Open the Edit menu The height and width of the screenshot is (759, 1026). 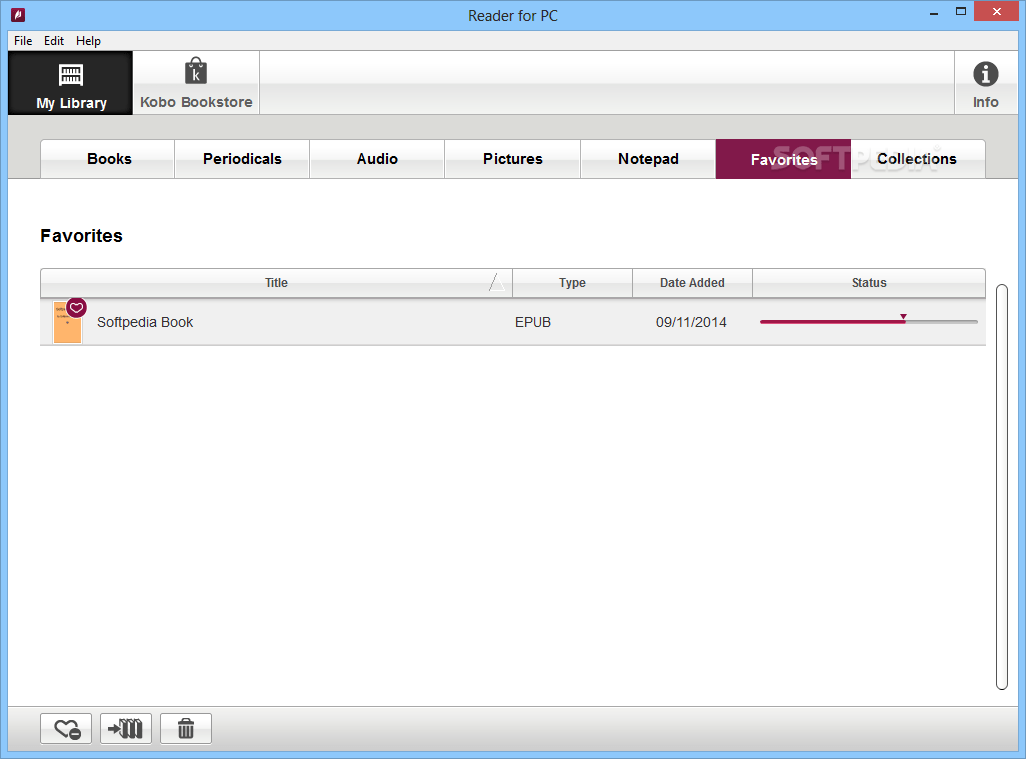54,41
